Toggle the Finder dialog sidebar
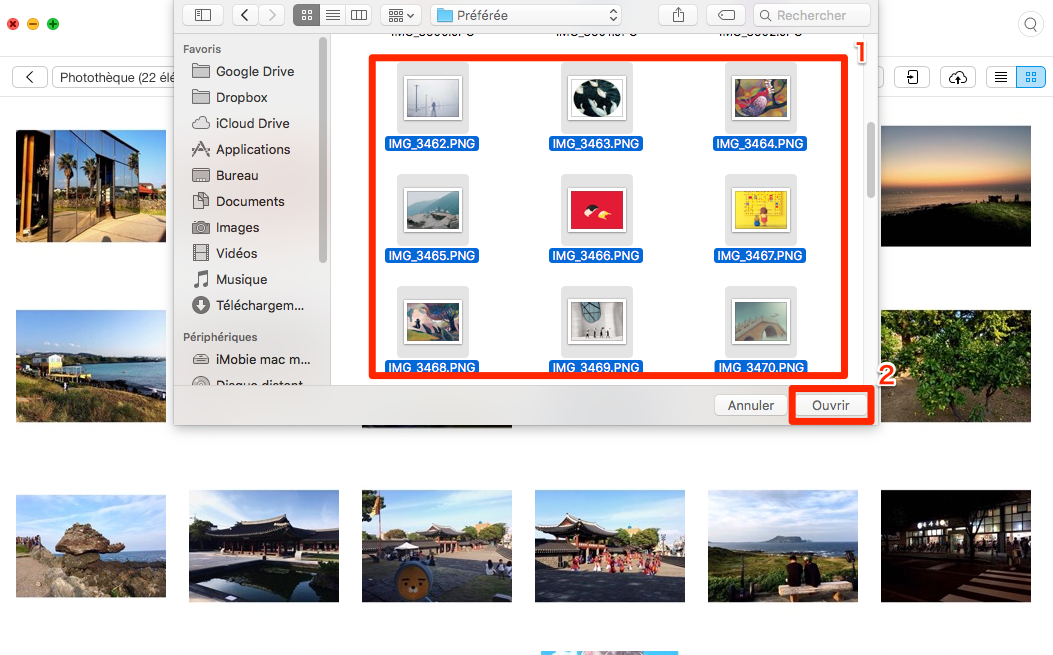Image resolution: width=1053 pixels, height=655 pixels. pos(203,15)
